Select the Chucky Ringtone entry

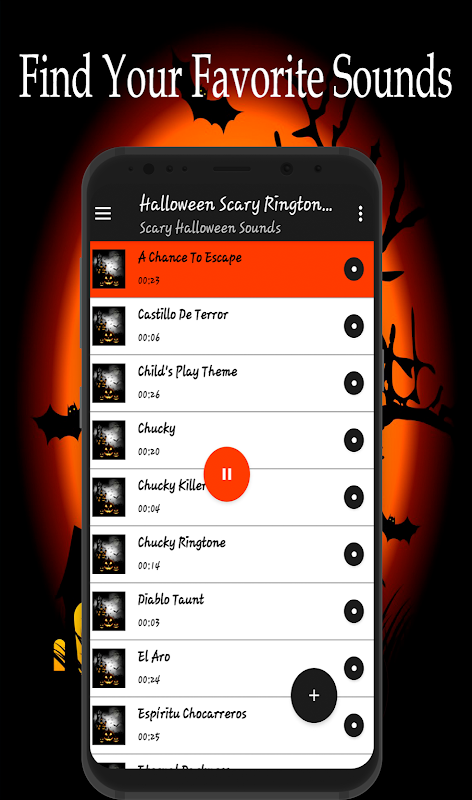click(x=232, y=555)
